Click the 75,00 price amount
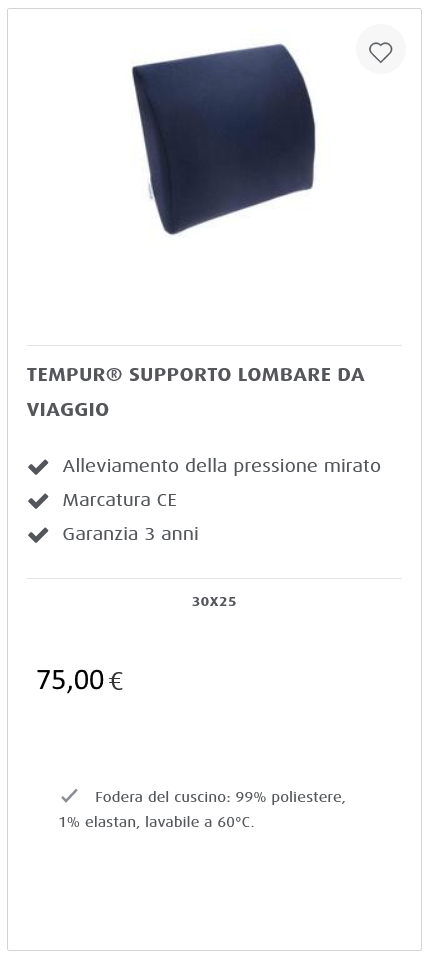Screen dimensions: 432x963 pos(70,680)
